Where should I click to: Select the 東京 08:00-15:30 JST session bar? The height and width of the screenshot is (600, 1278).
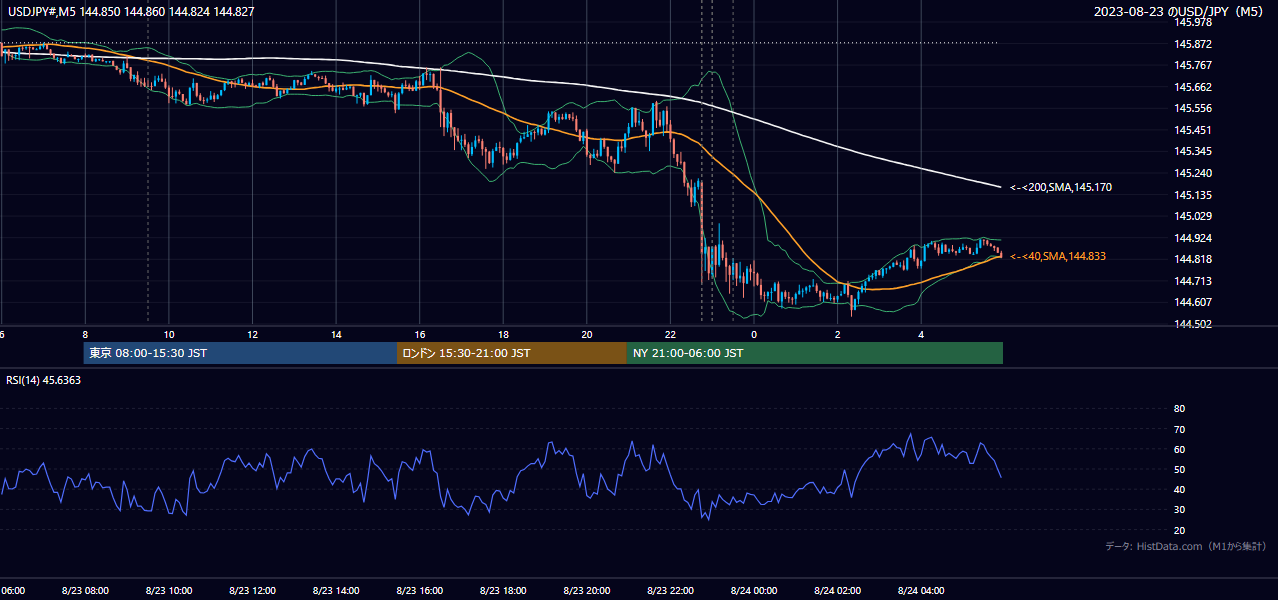[240, 353]
